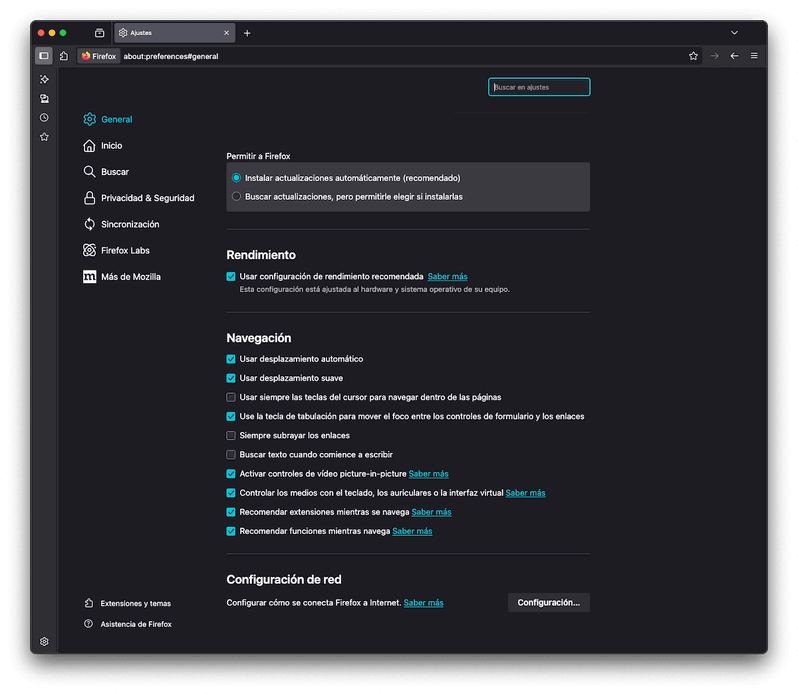The height and width of the screenshot is (694, 798).
Task: Open Saber más link for rendimiento
Action: pyautogui.click(x=447, y=277)
